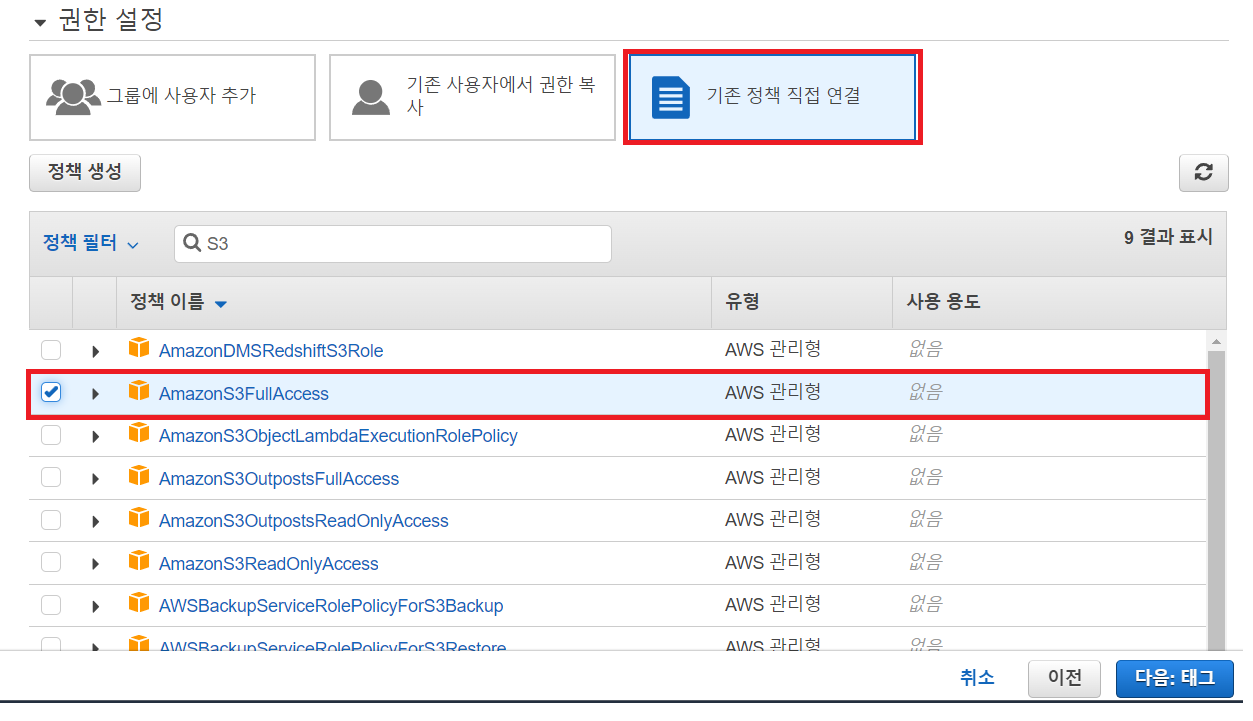Click the 정책 생성 button
Image resolution: width=1253 pixels, height=721 pixels.
click(x=85, y=172)
